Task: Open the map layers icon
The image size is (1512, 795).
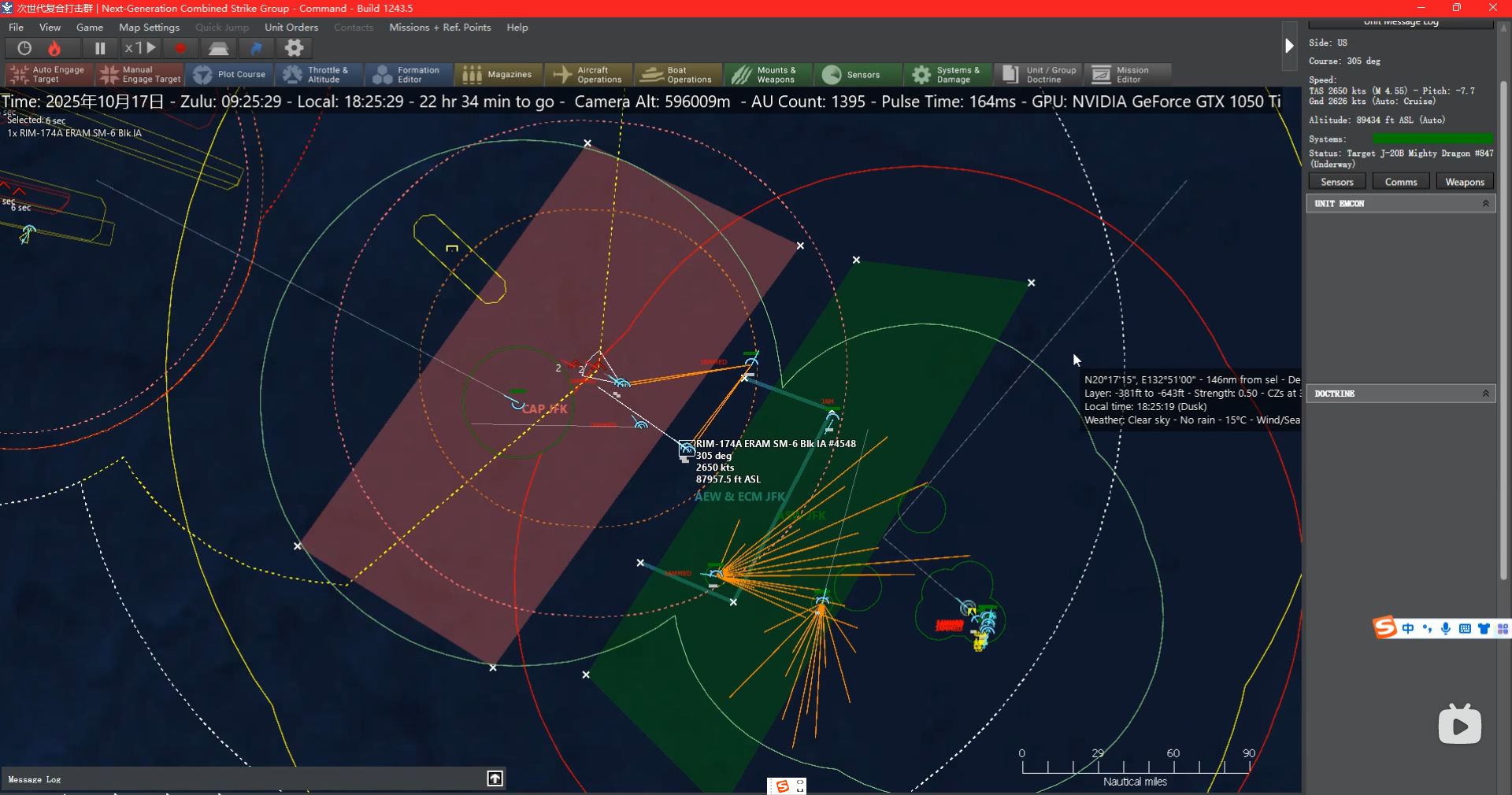Action: pyautogui.click(x=218, y=48)
